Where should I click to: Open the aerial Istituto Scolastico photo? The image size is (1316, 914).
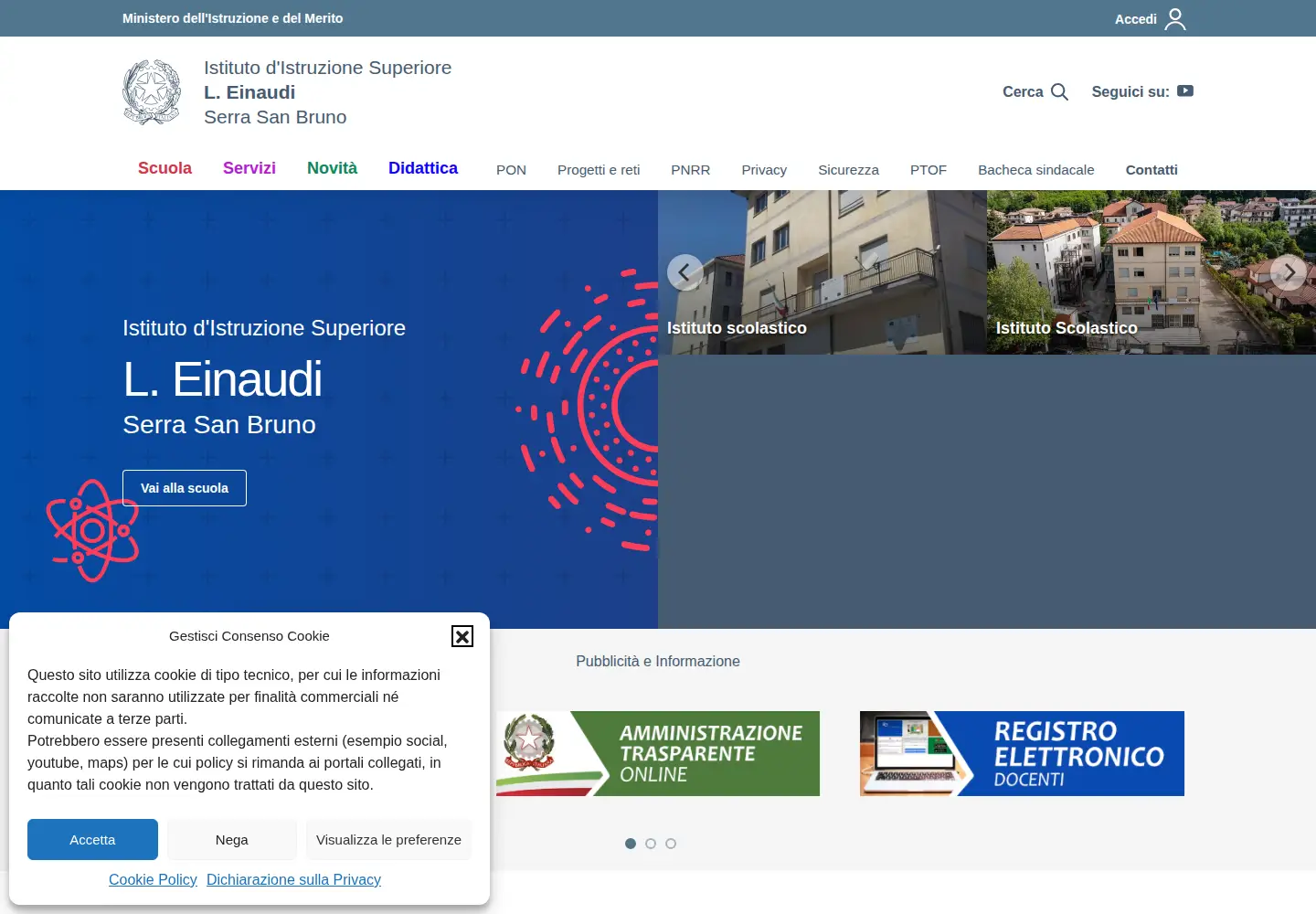click(x=1151, y=272)
